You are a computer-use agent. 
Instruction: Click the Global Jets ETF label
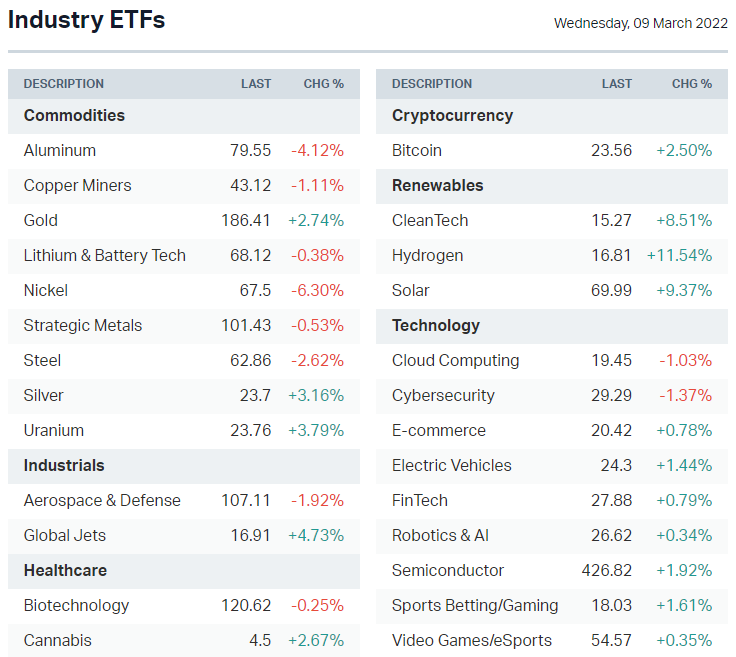coord(65,535)
